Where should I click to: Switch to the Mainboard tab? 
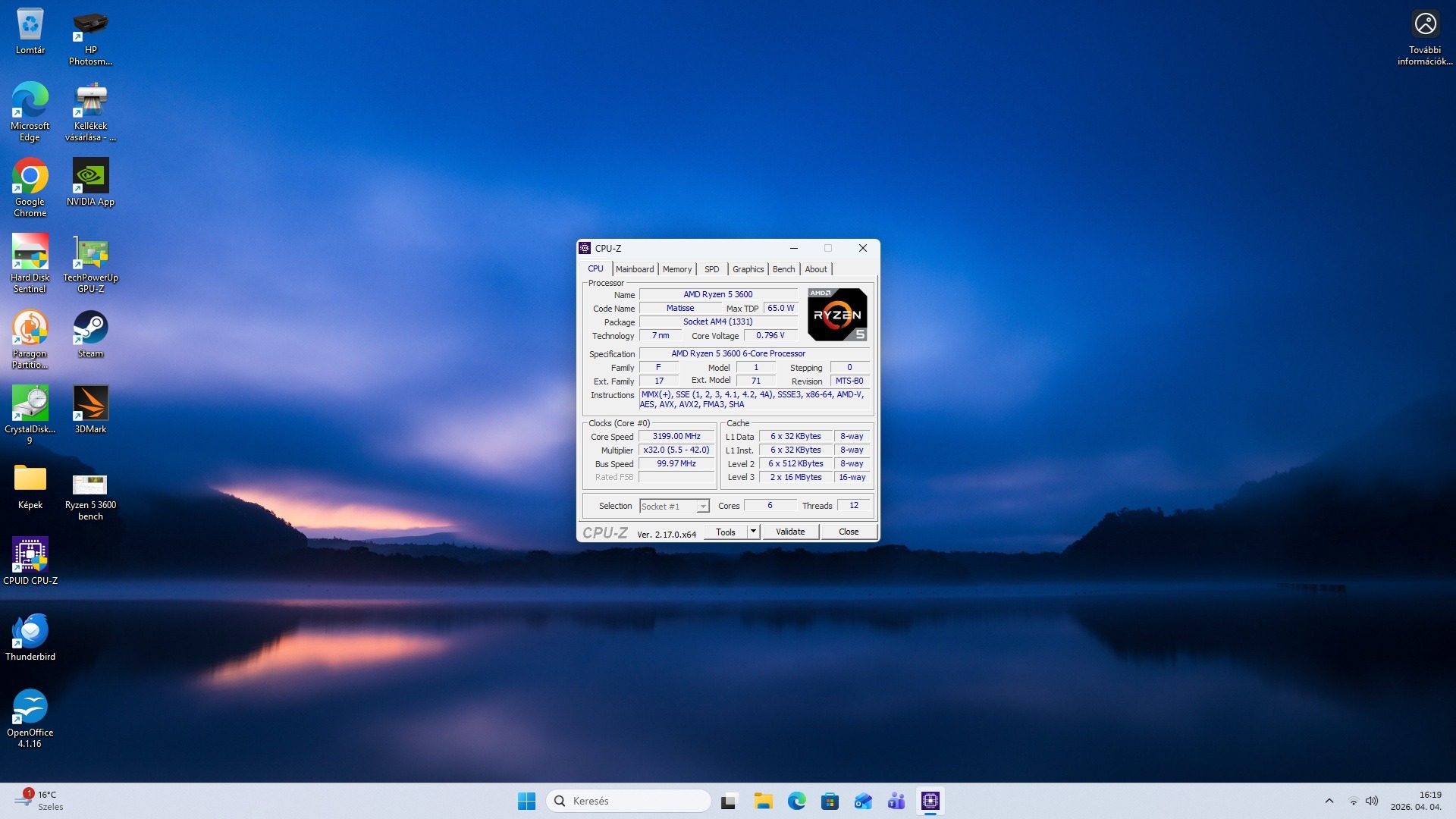point(634,269)
